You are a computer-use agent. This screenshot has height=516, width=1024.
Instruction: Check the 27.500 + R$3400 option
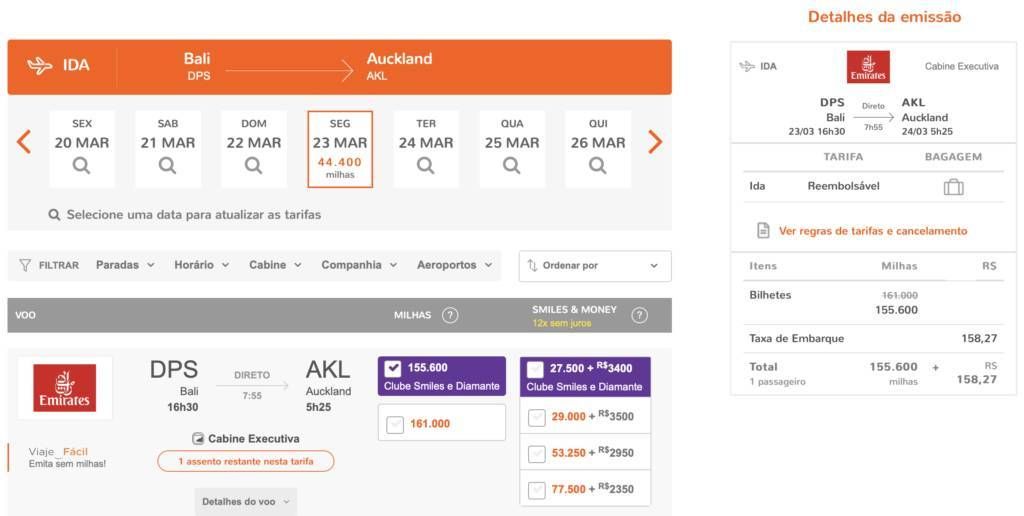[535, 369]
